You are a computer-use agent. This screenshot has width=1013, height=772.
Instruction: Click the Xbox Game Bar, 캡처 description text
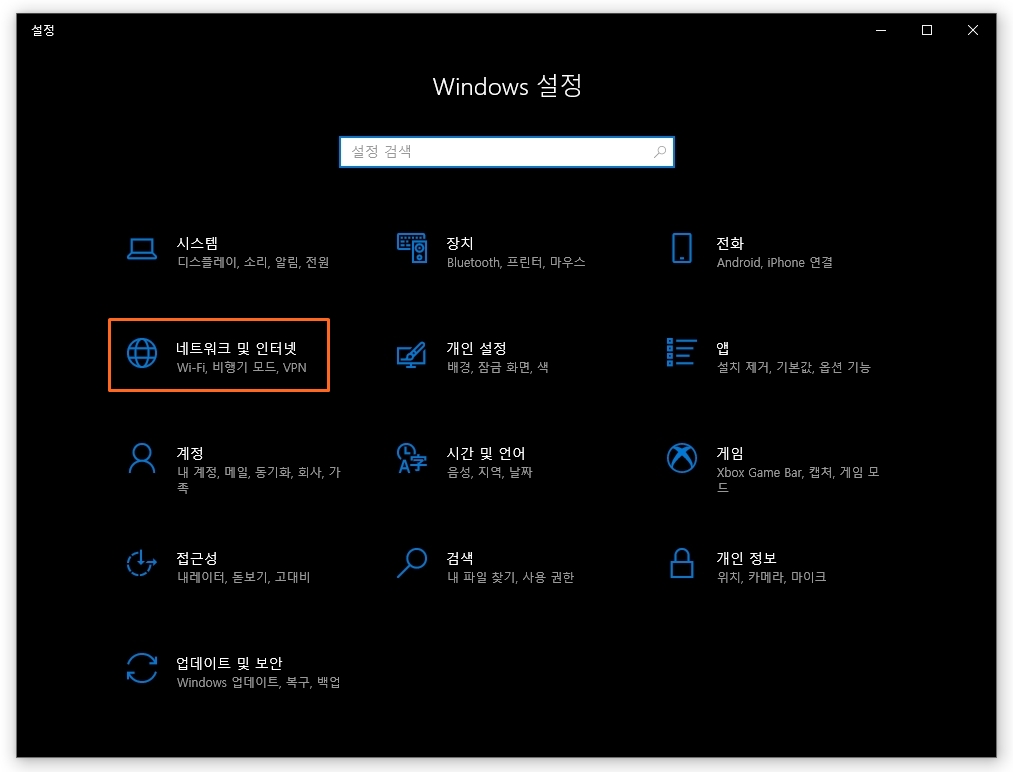[x=798, y=480]
